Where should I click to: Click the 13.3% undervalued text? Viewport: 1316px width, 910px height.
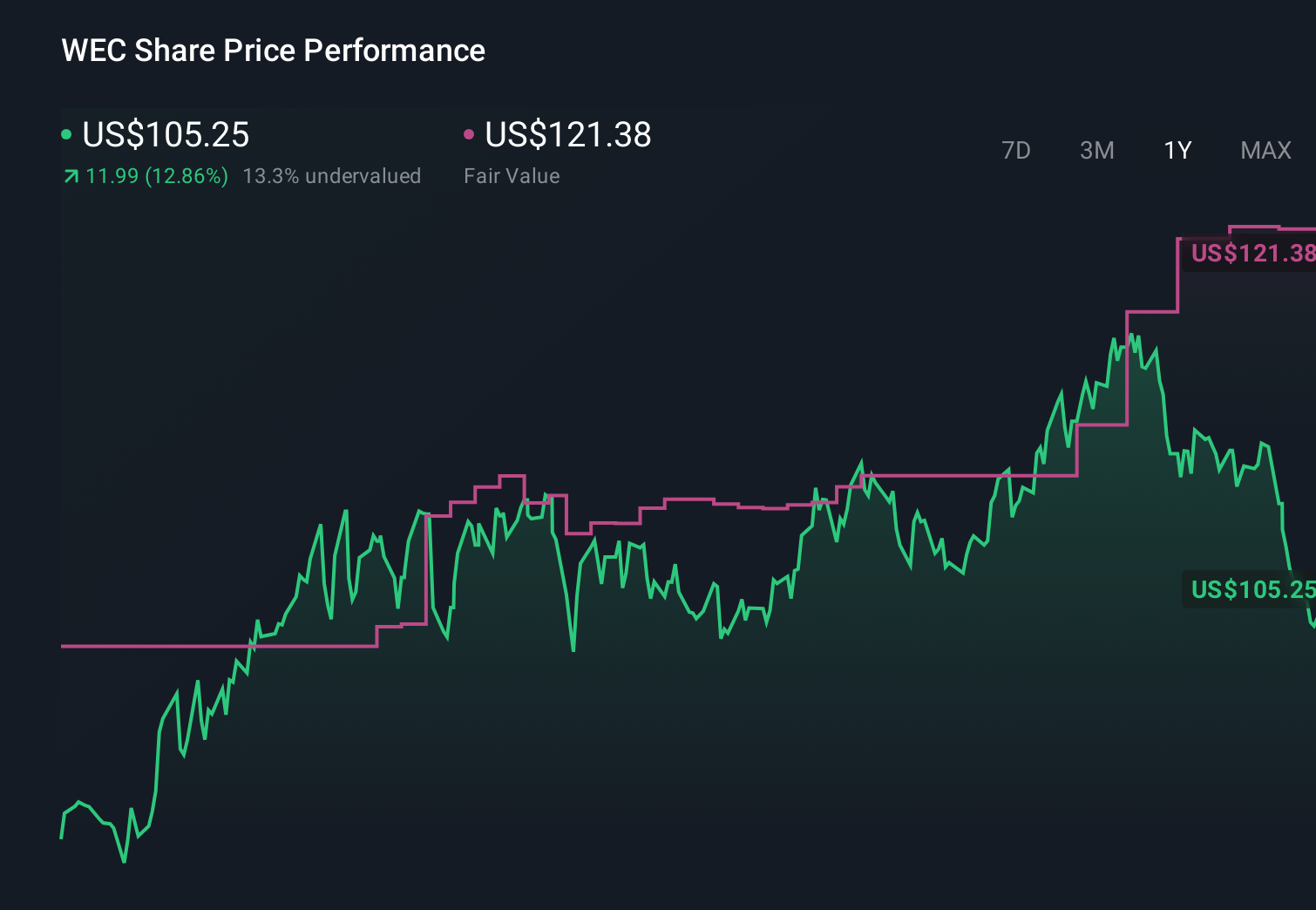(333, 176)
